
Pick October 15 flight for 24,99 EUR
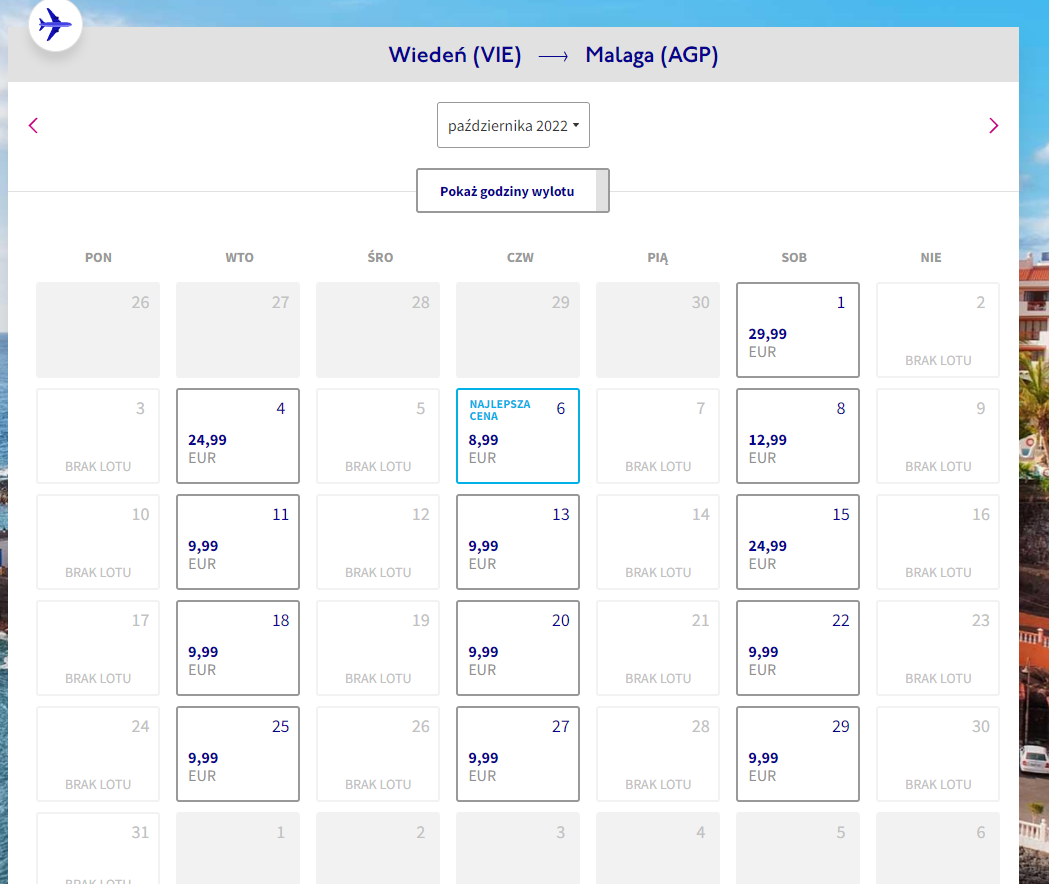pos(797,542)
